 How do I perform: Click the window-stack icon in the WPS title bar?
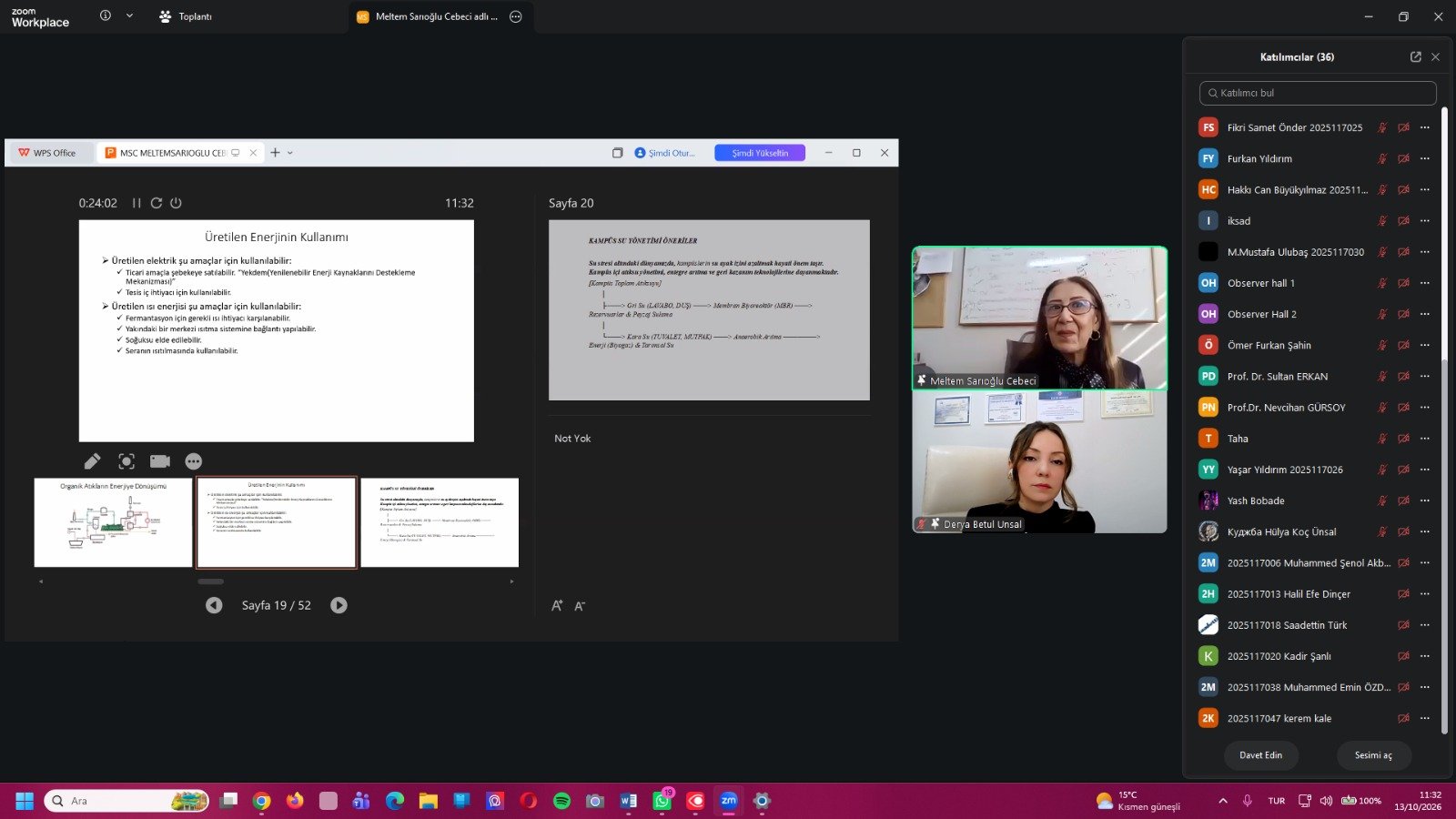617,153
